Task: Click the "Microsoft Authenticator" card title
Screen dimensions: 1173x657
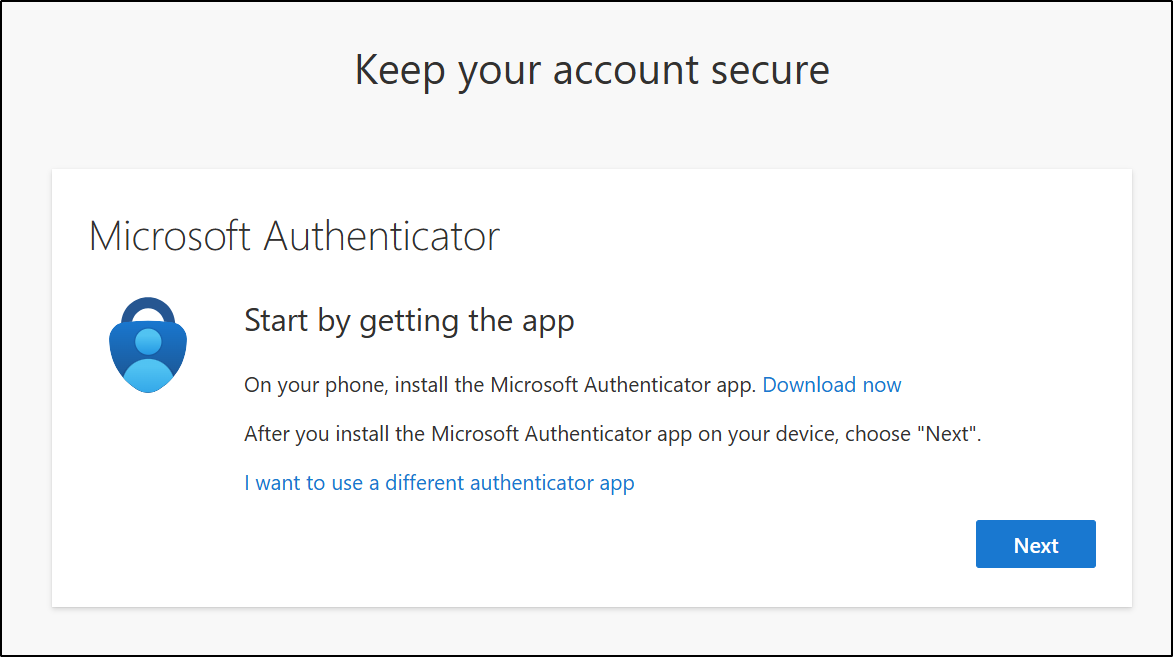Action: tap(294, 236)
